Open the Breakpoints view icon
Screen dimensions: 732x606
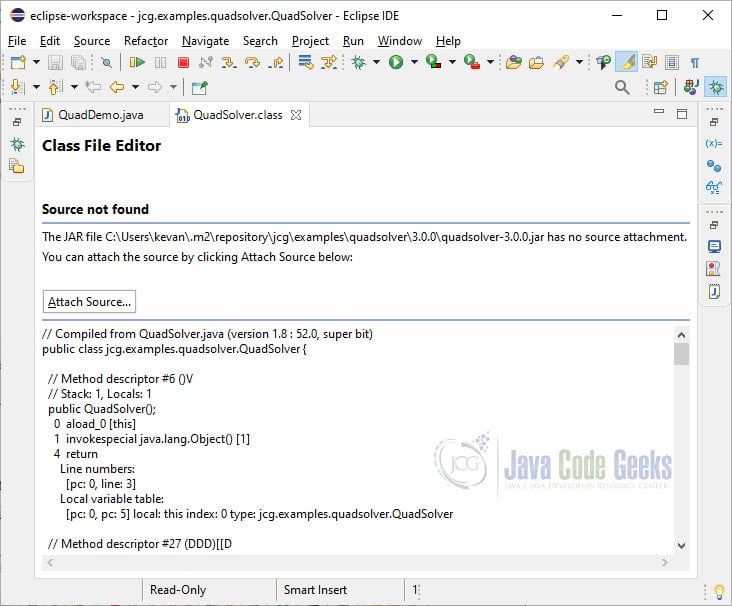point(714,165)
